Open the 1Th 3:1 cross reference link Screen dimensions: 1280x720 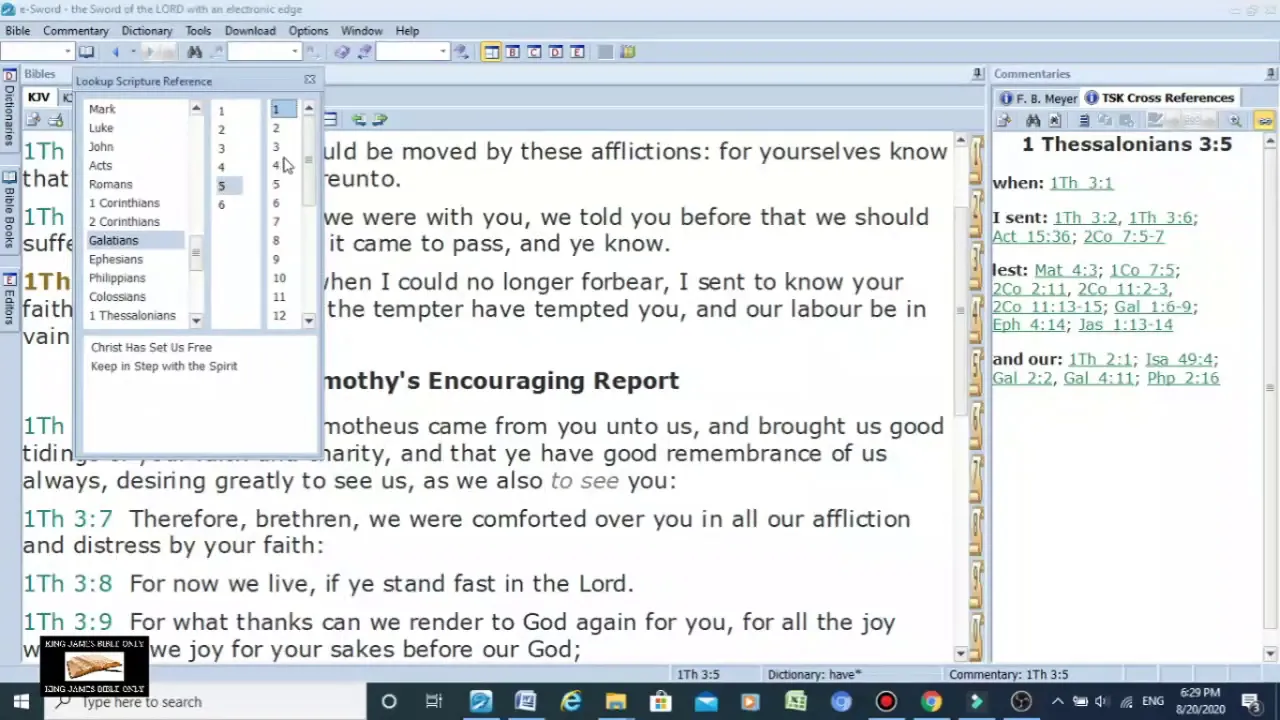1081,183
